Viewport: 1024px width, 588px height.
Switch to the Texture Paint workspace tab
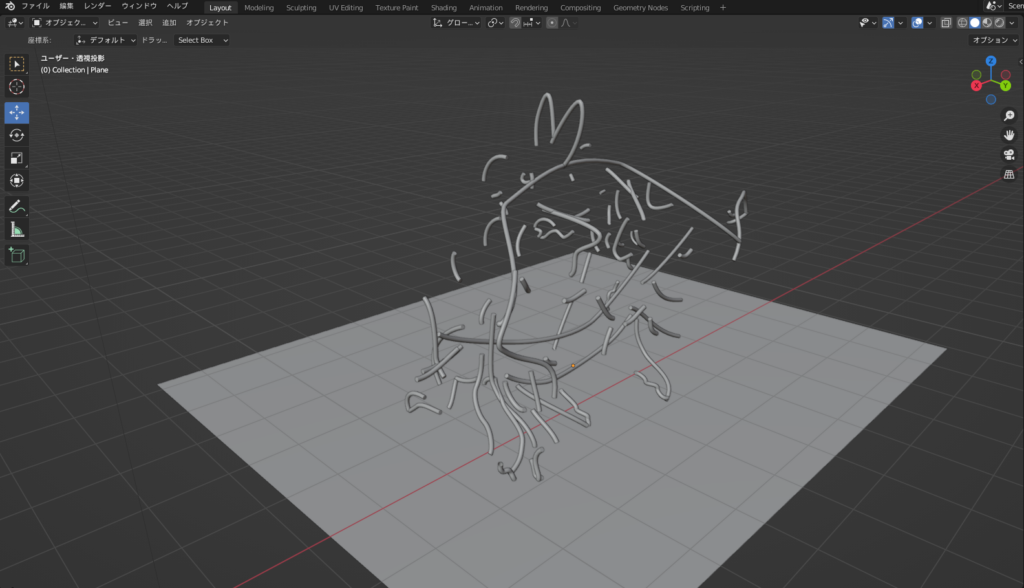396,8
